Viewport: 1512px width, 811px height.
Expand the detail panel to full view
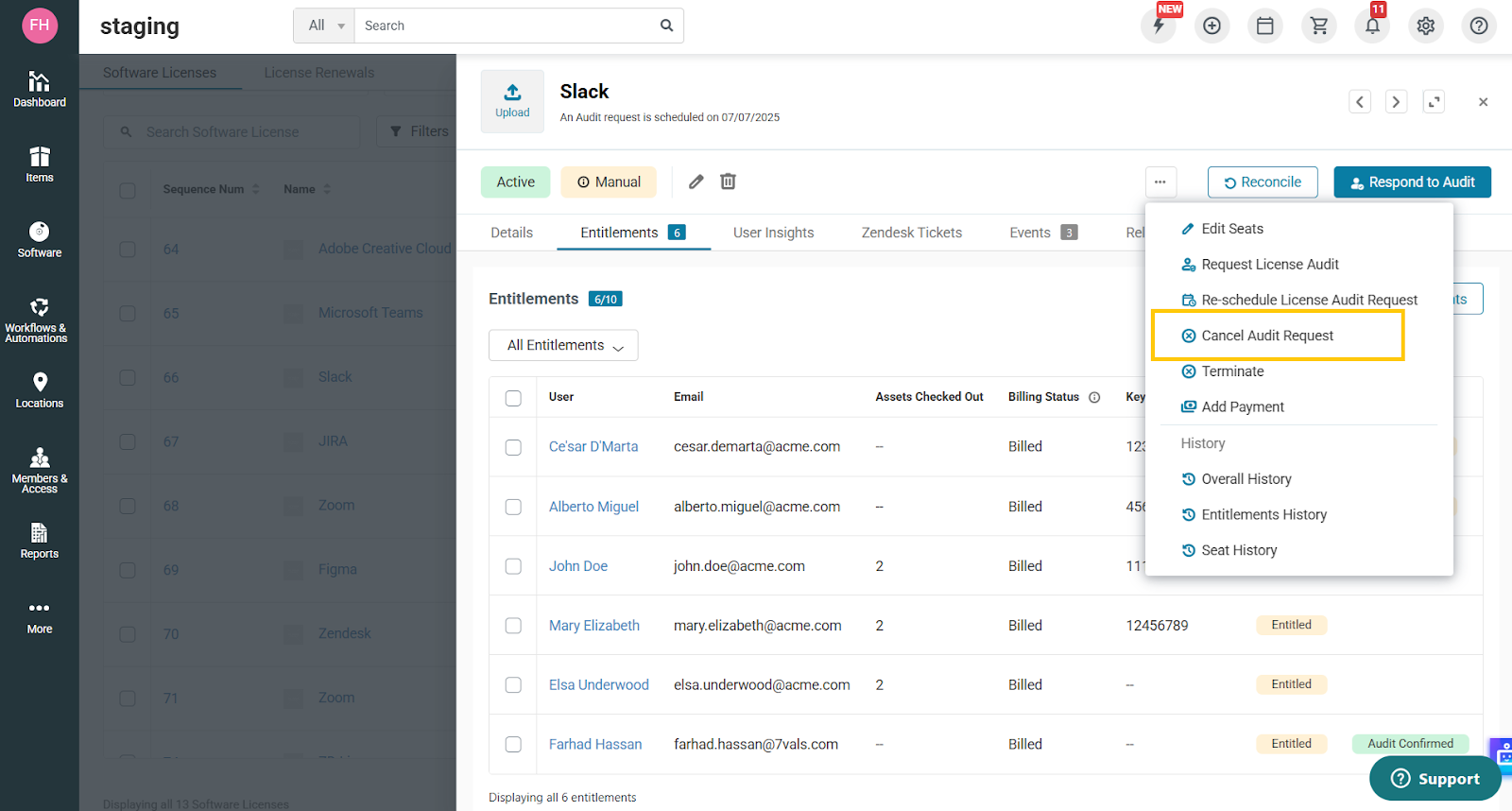1434,101
